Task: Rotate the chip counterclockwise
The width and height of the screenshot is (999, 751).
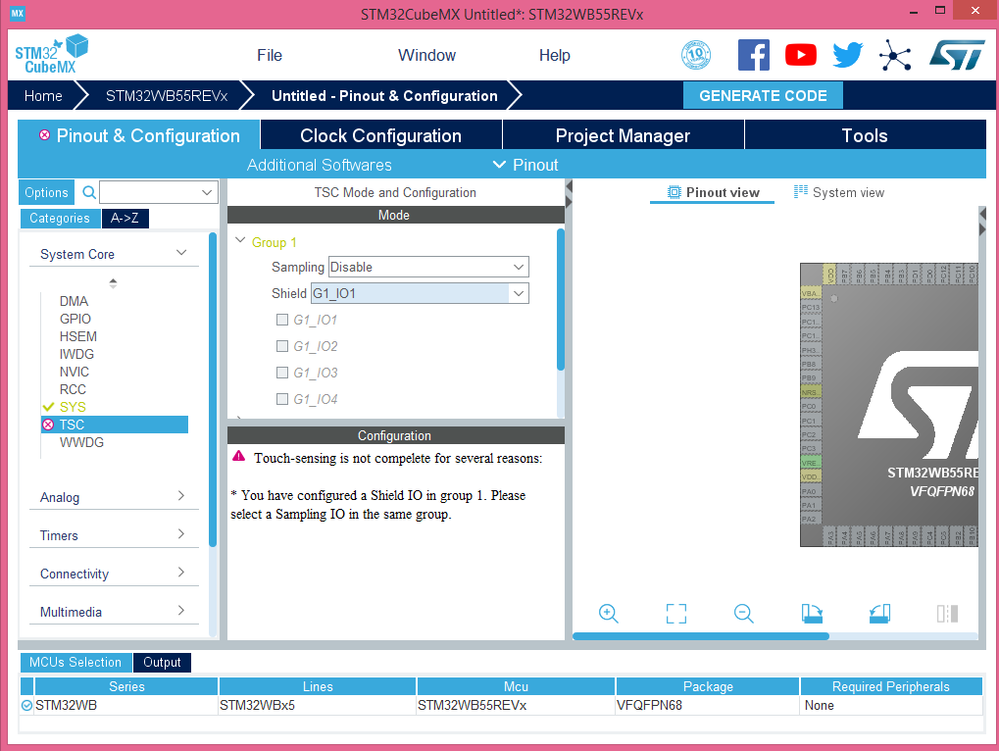Action: [x=879, y=613]
